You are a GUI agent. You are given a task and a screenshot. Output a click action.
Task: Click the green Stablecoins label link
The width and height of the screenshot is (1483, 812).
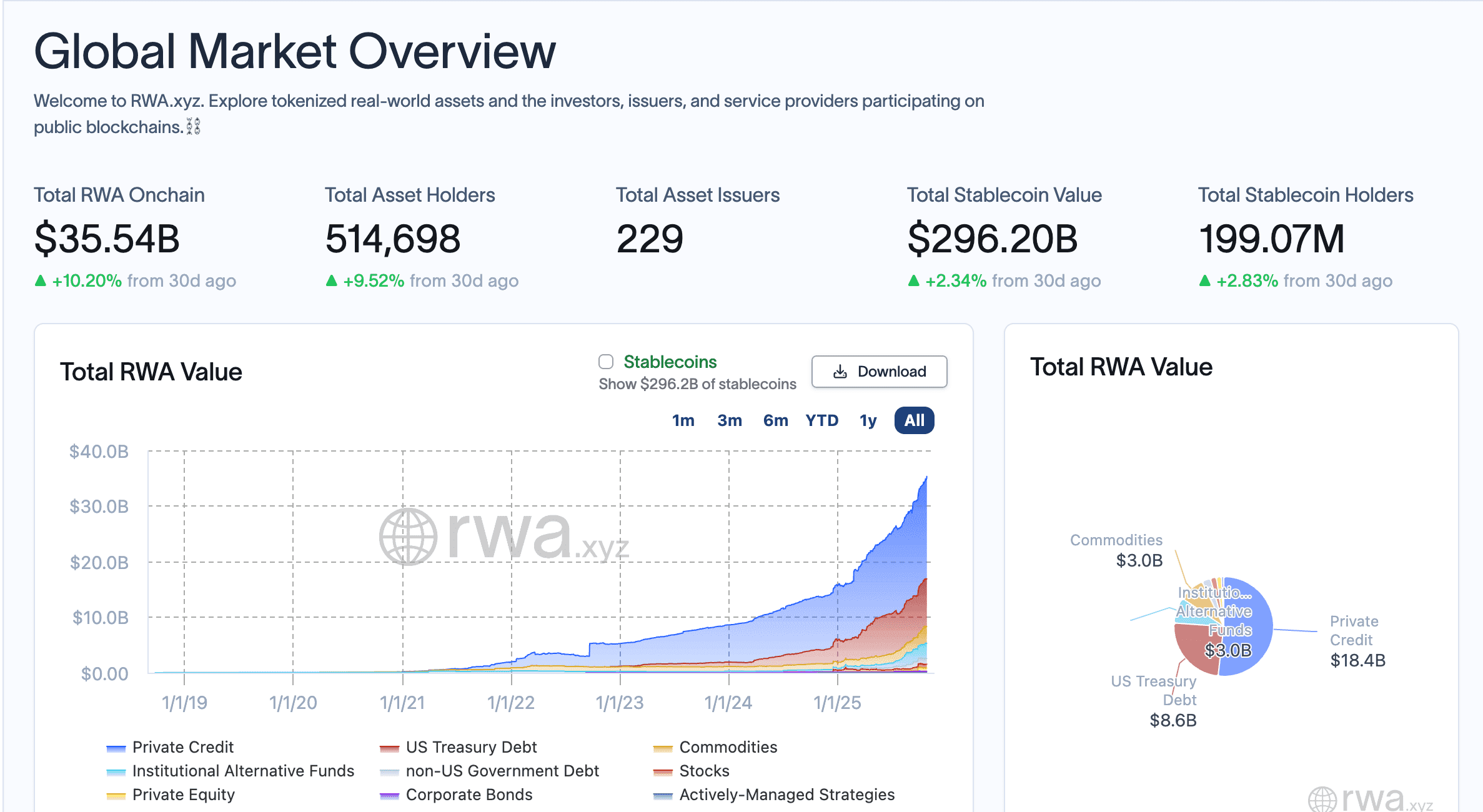click(x=670, y=362)
